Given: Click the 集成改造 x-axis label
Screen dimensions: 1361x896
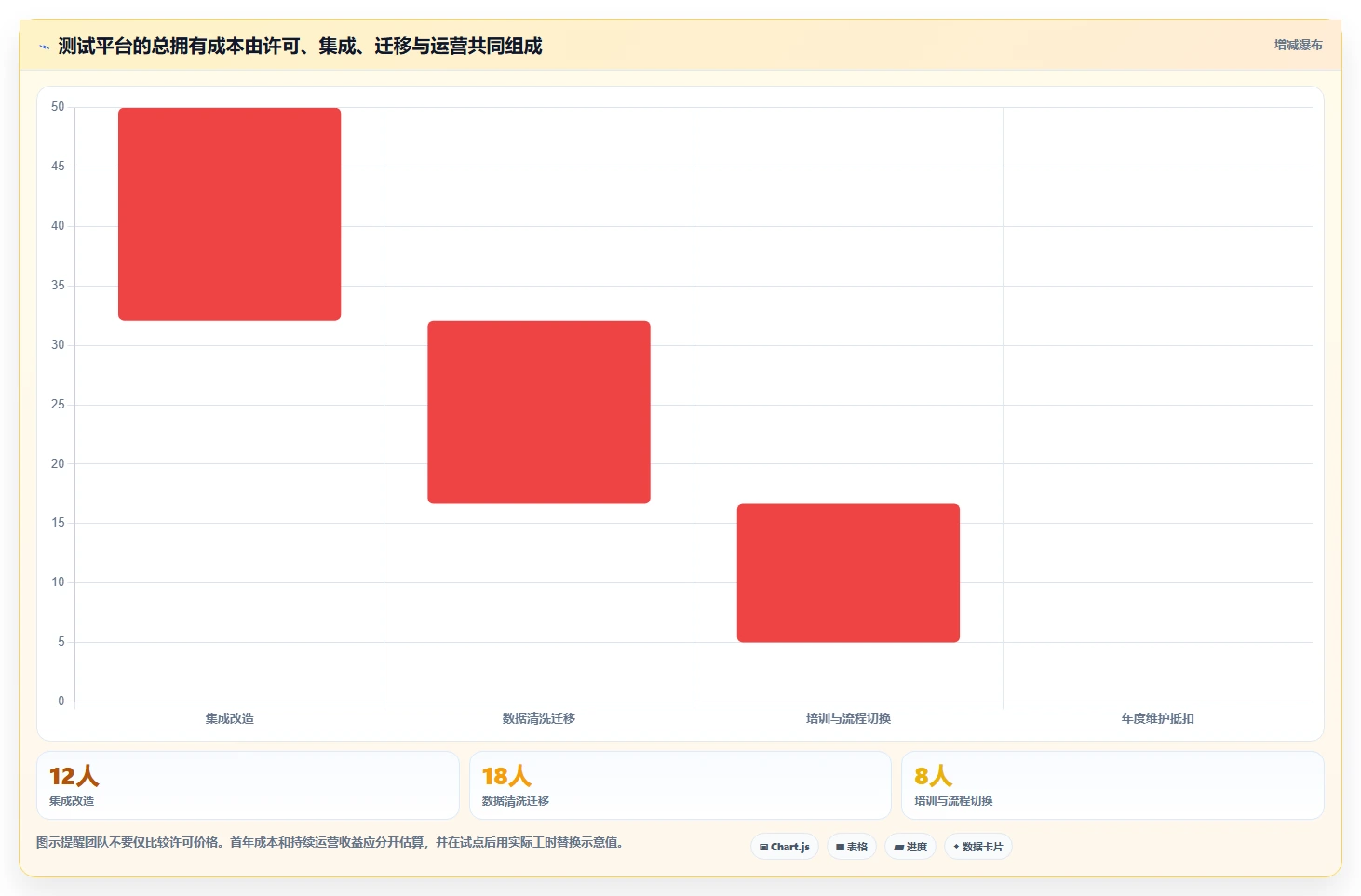Looking at the screenshot, I should 229,718.
